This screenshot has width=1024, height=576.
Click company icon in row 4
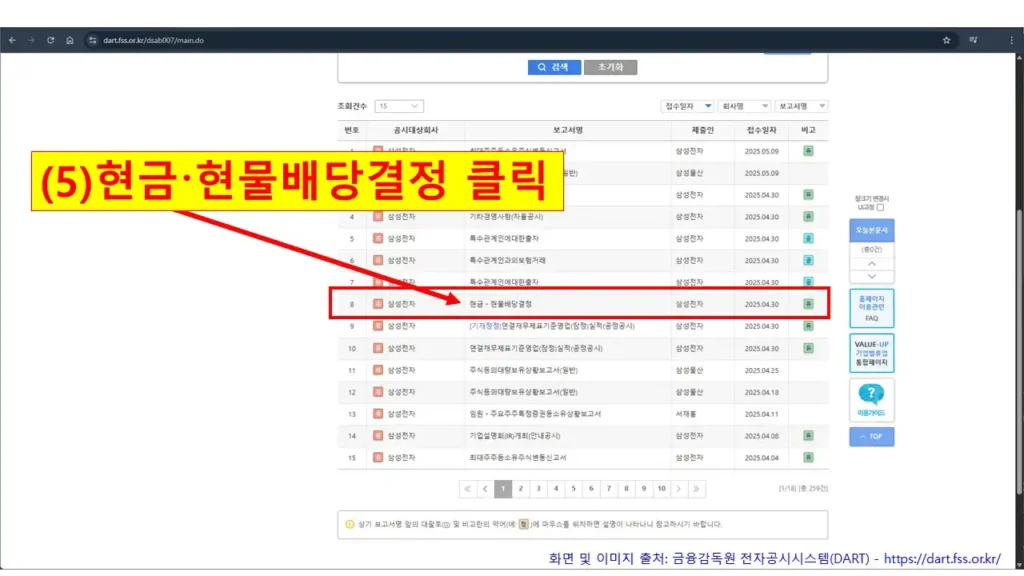pos(377,216)
